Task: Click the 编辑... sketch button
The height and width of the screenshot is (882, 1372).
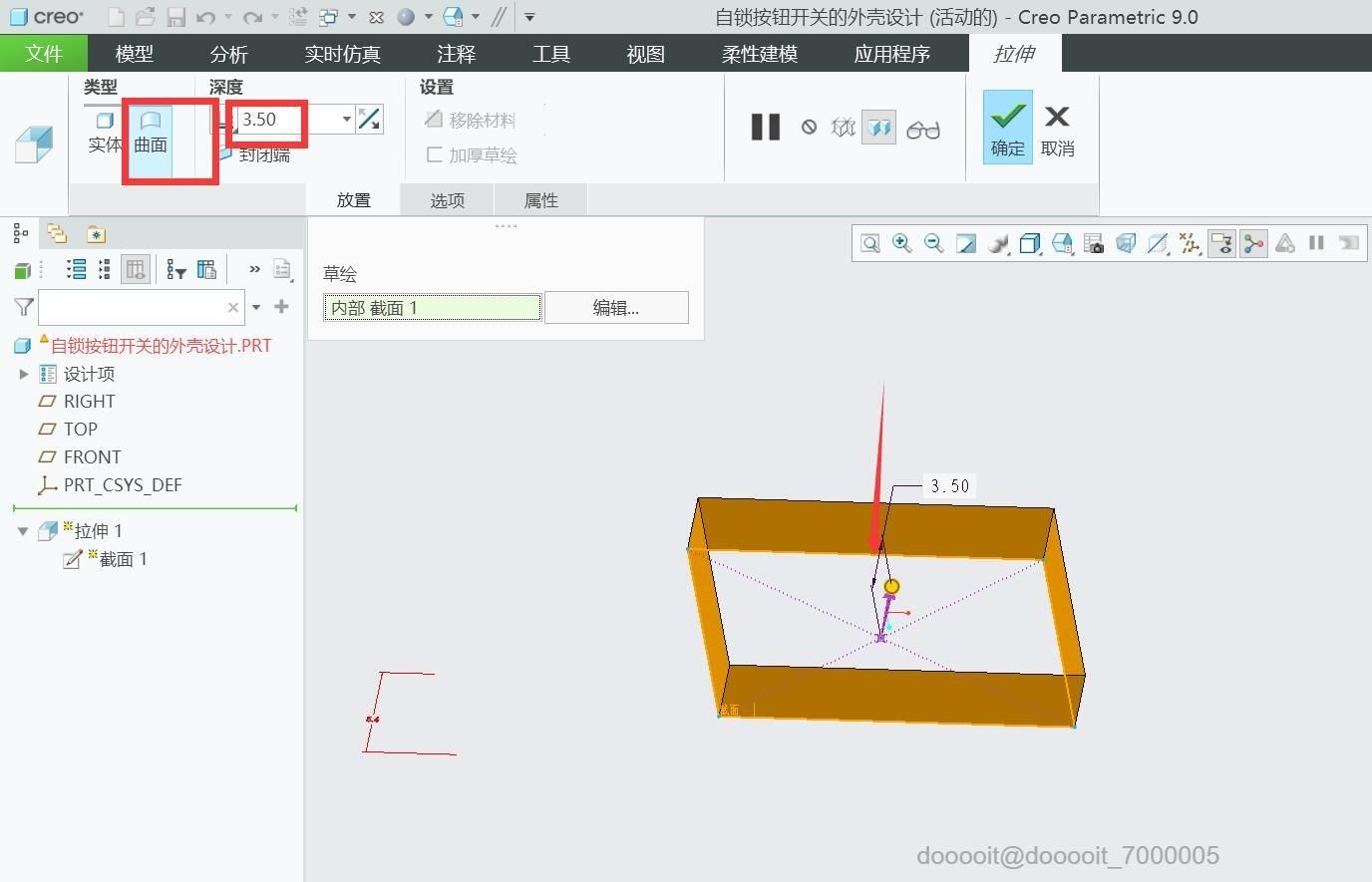Action: pyautogui.click(x=616, y=308)
